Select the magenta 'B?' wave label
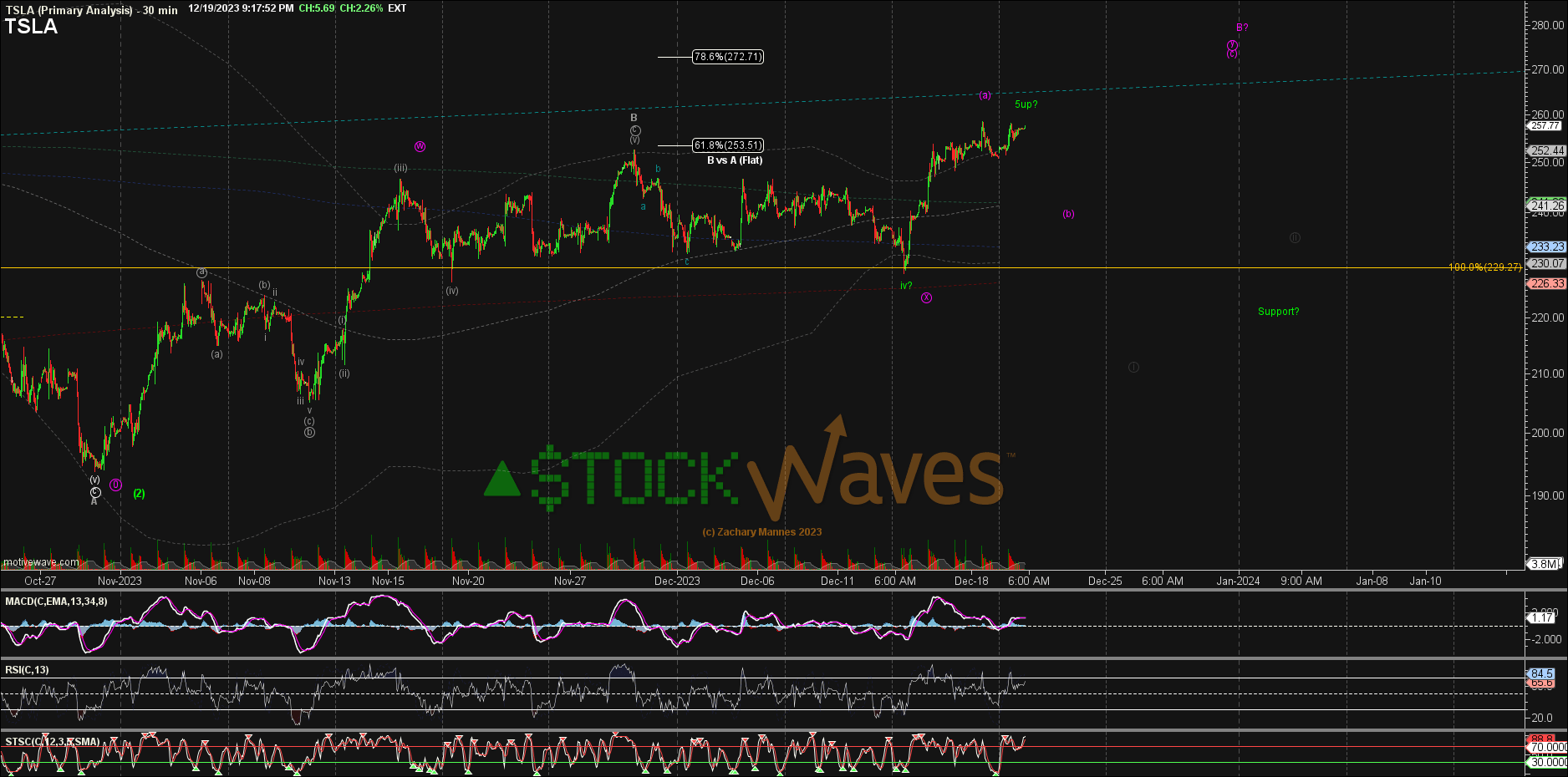The image size is (1568, 777). click(1242, 28)
